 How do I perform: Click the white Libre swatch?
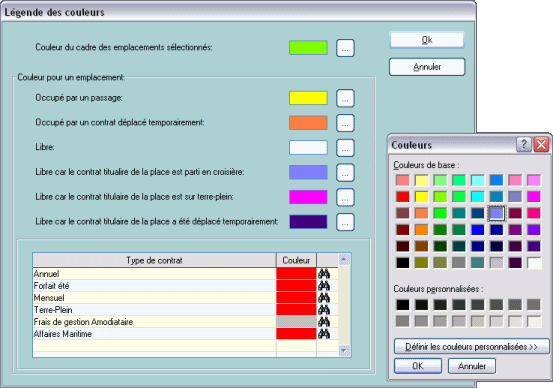click(x=308, y=148)
